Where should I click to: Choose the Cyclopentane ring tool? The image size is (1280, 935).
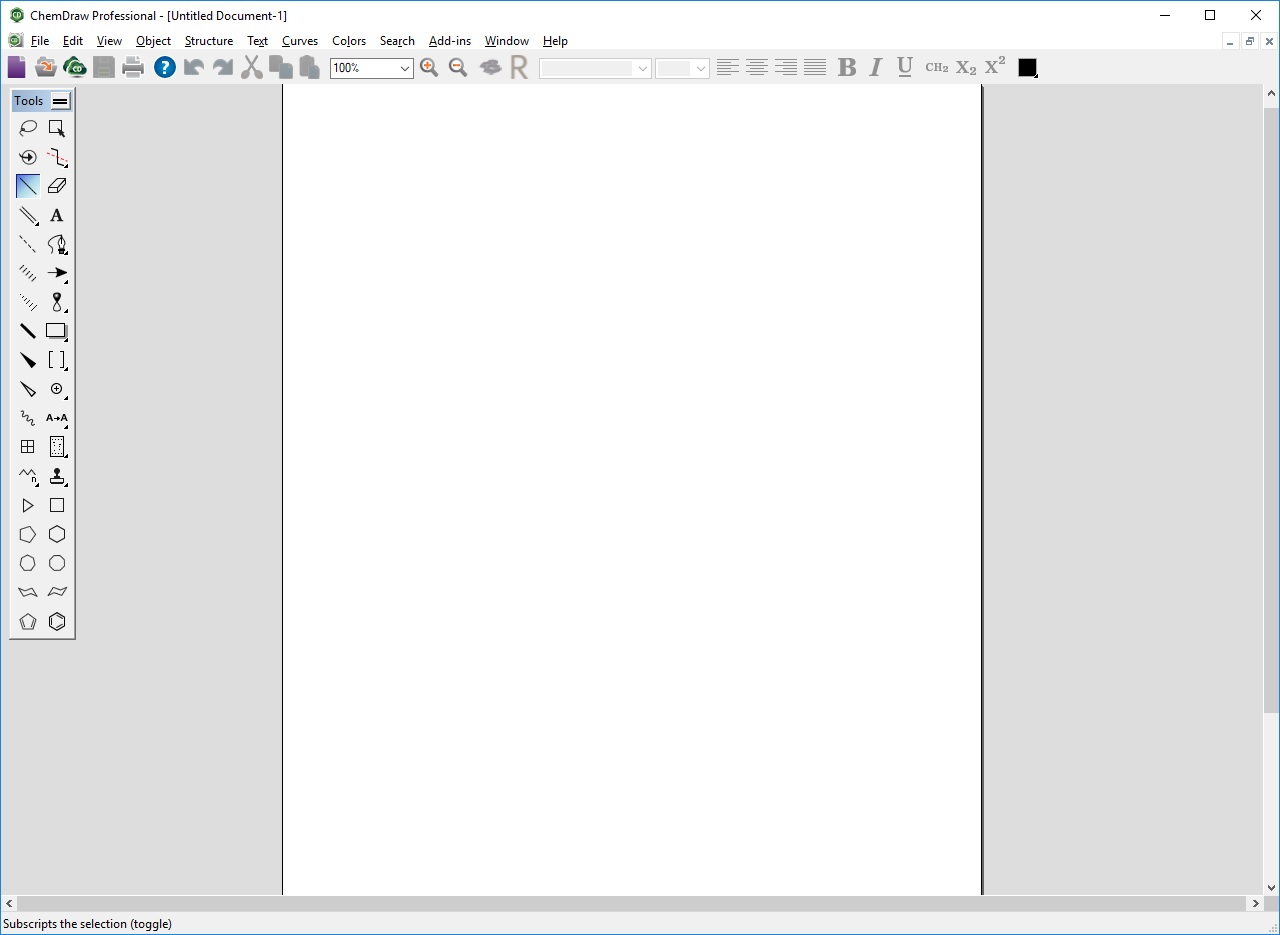pos(28,534)
